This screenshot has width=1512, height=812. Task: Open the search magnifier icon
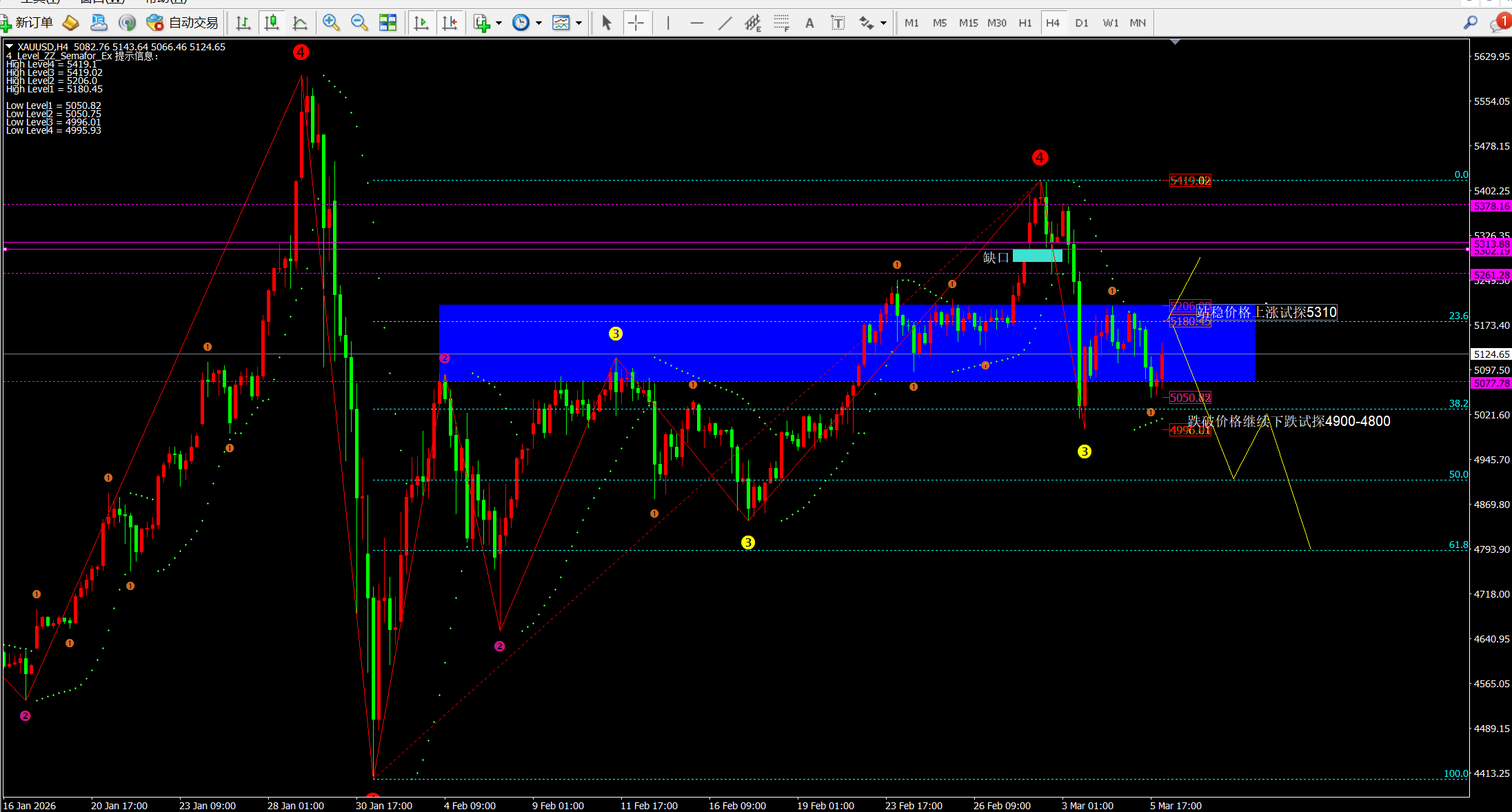click(x=1470, y=23)
